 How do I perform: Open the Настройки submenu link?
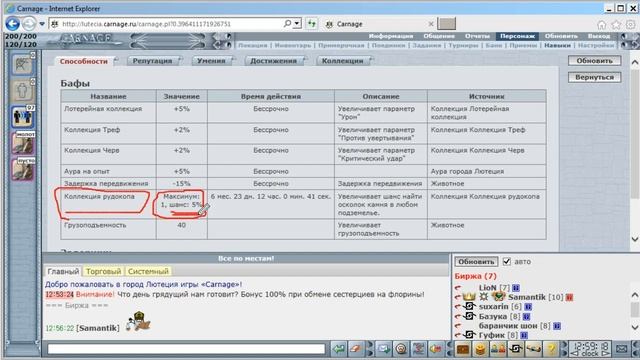tap(596, 45)
